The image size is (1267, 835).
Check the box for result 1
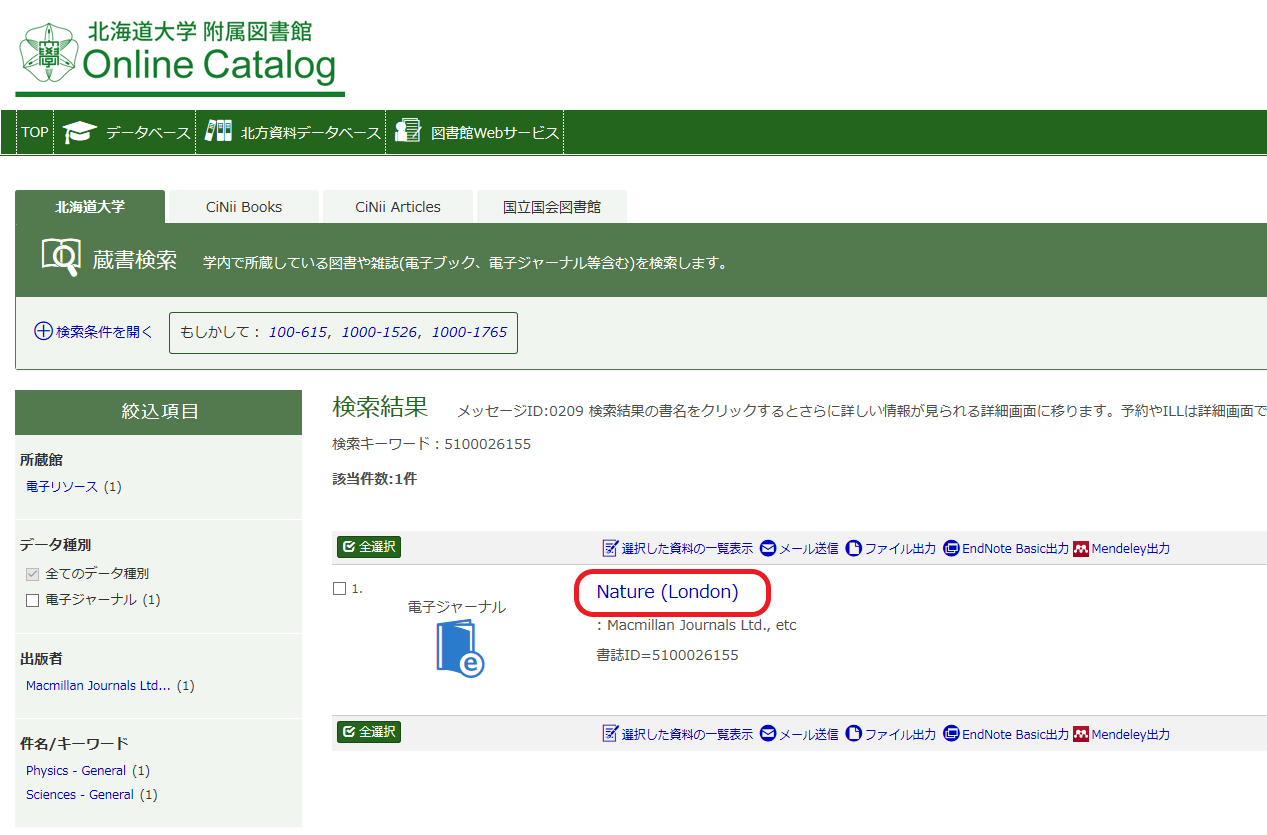[x=339, y=589]
